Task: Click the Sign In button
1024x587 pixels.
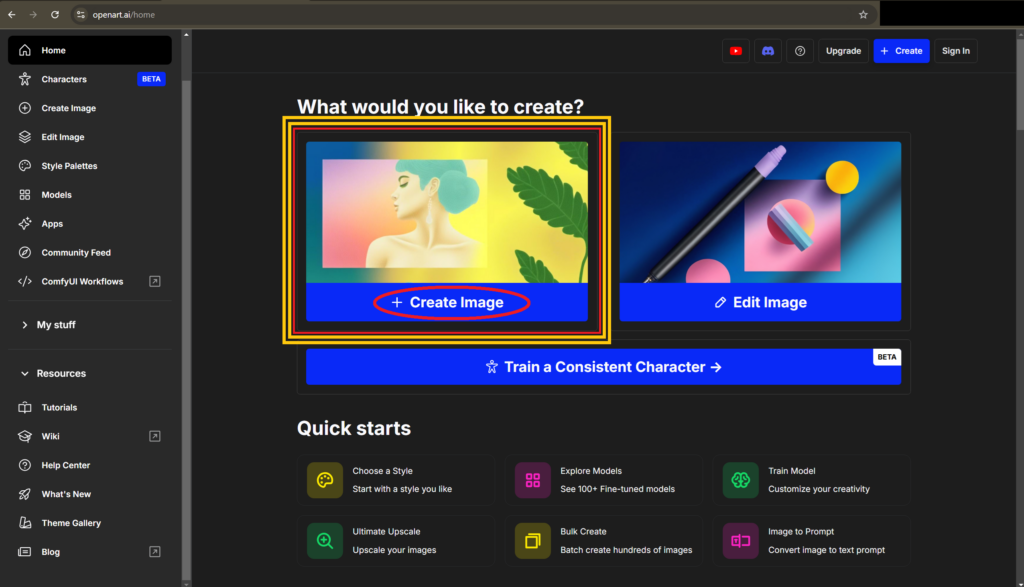Action: (955, 51)
